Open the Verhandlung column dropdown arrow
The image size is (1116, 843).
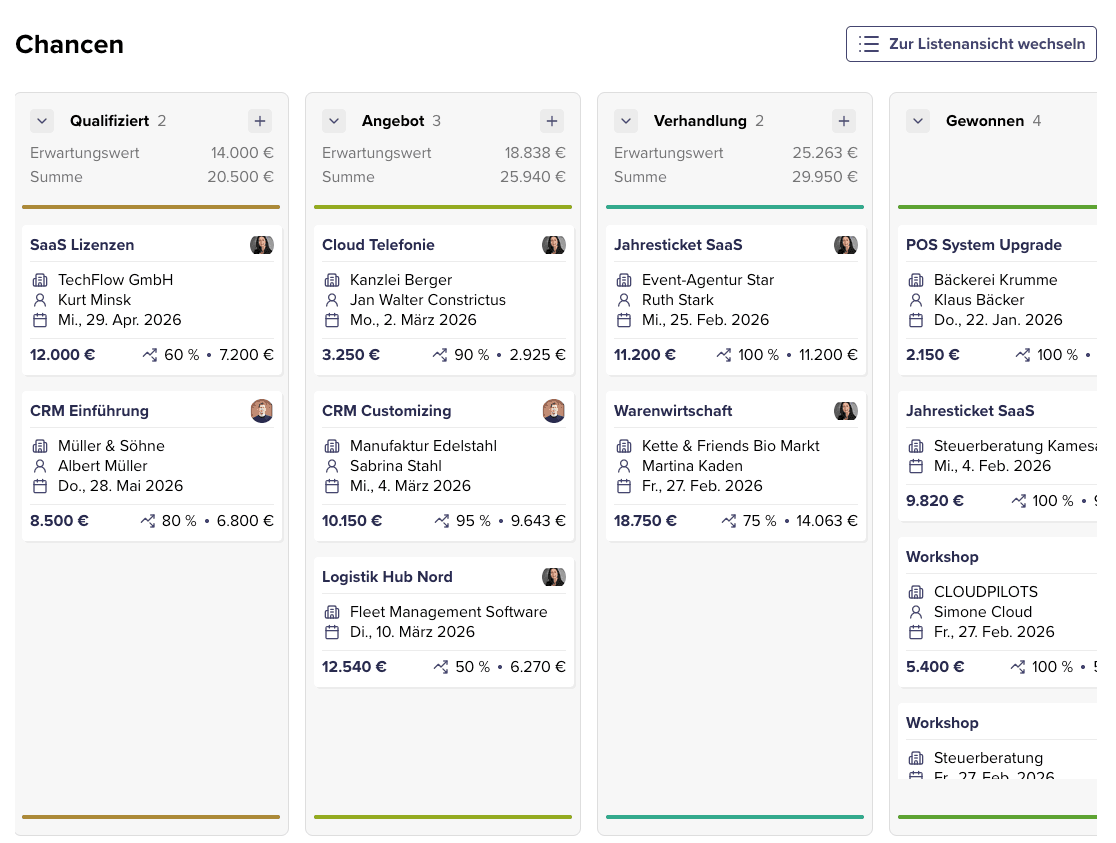coord(626,120)
